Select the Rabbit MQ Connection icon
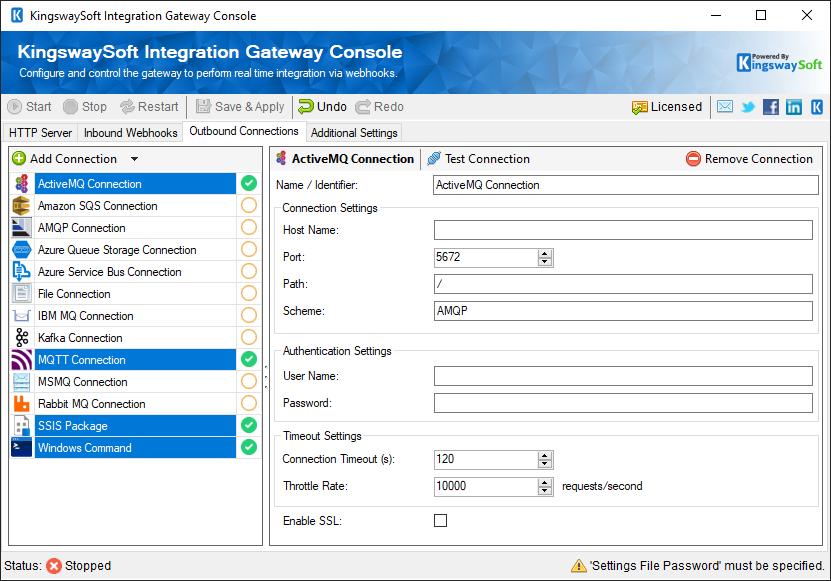 [22, 404]
